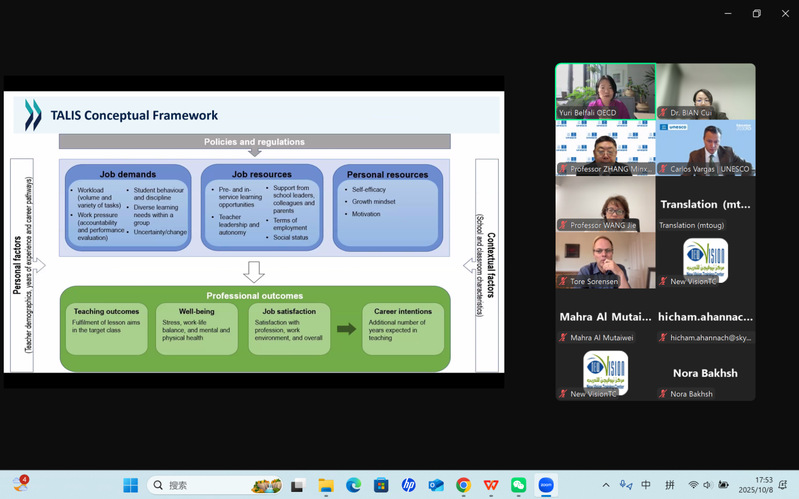Open File Explorer from the taskbar
This screenshot has height=499, width=799.
click(325, 485)
